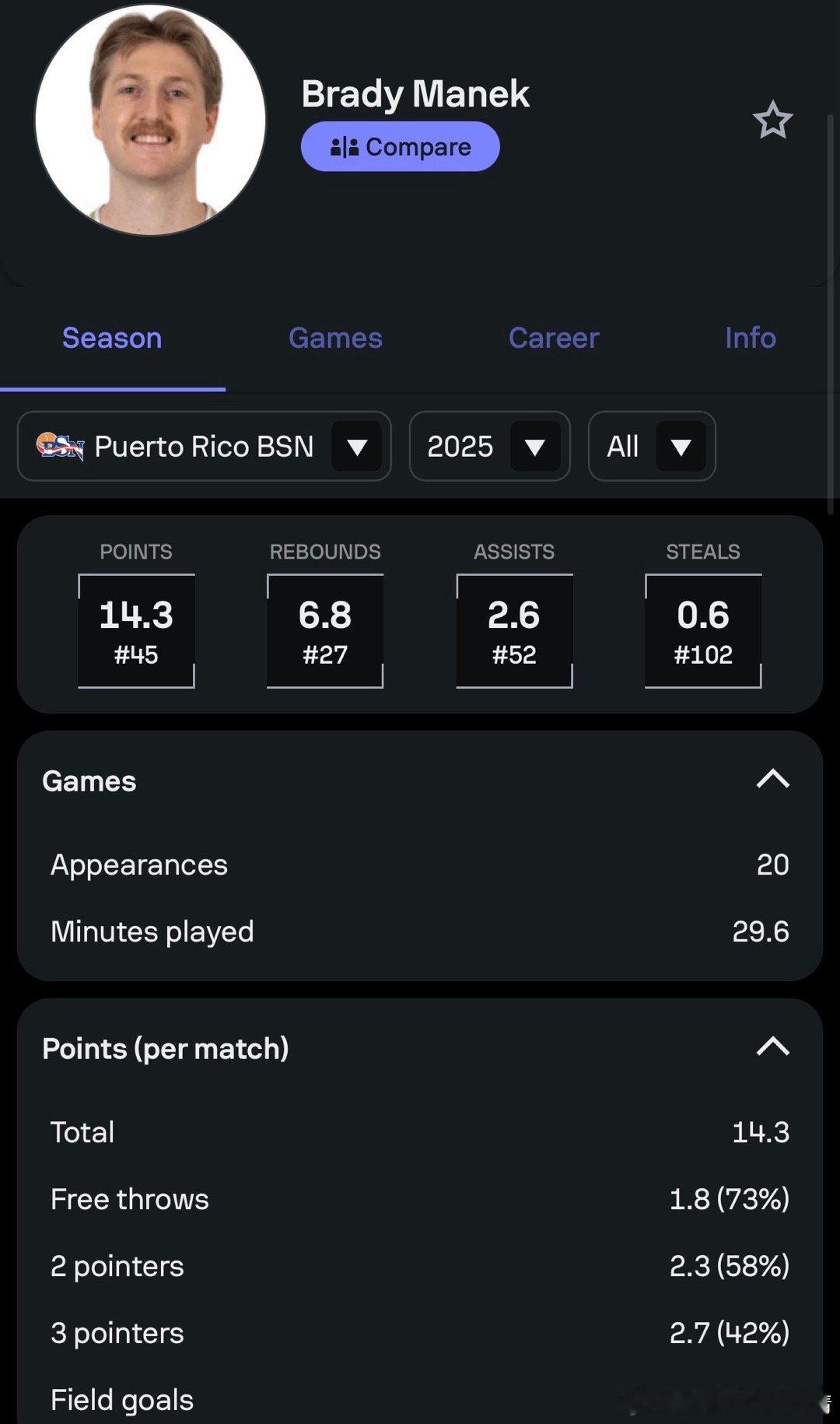Switch to the Career tab
Image resolution: width=840 pixels, height=1424 pixels.
(x=553, y=338)
